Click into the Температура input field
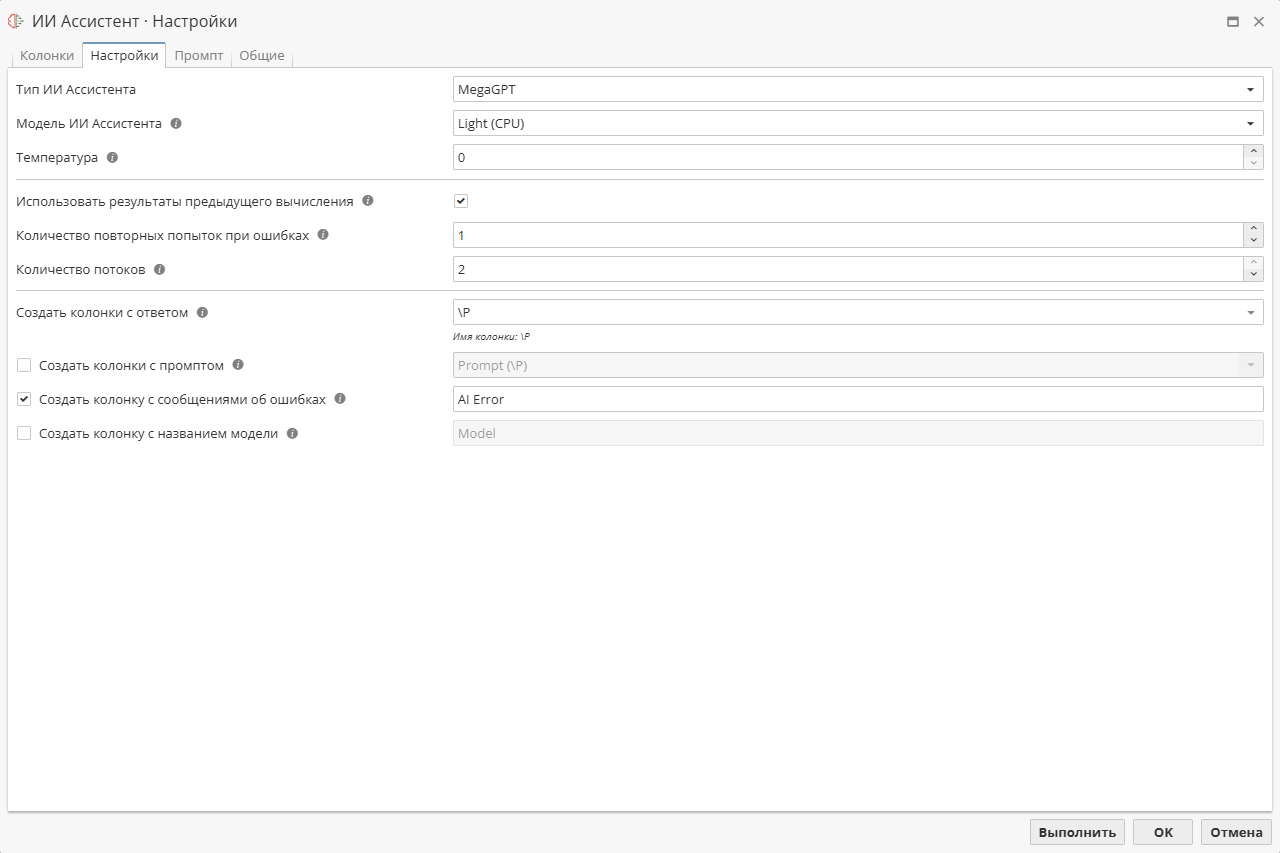1280x853 pixels. coord(848,157)
